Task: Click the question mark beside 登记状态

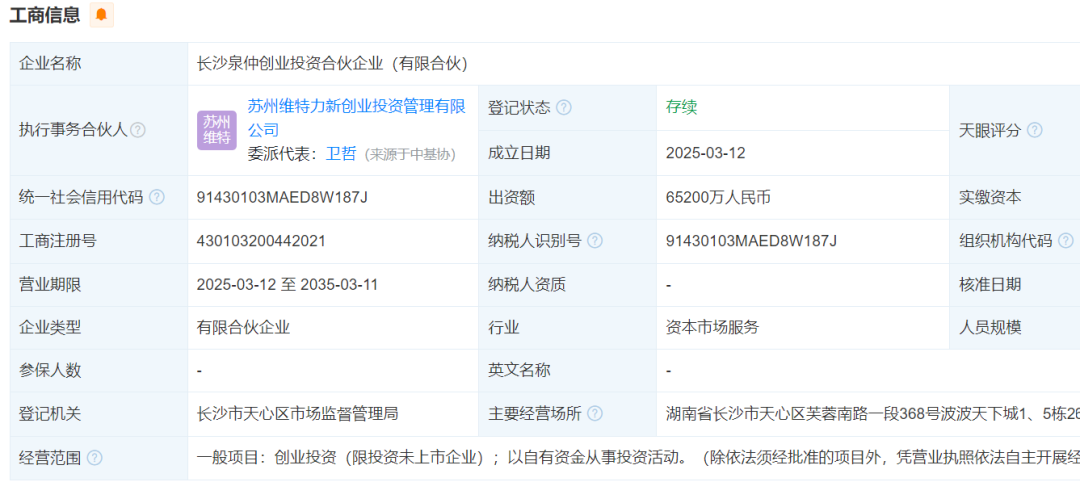Action: pyautogui.click(x=564, y=108)
